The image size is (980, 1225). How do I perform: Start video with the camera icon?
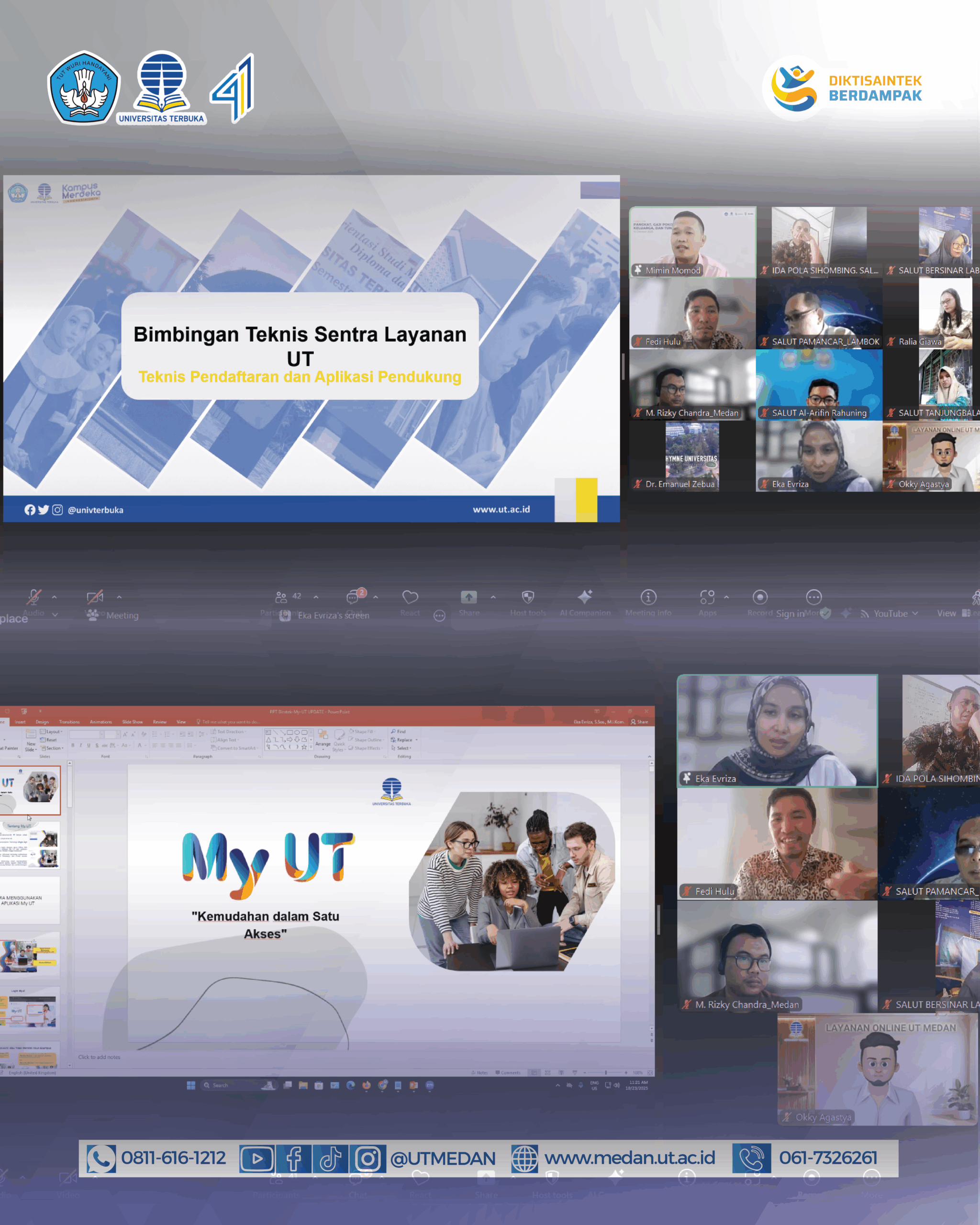pyautogui.click(x=94, y=597)
